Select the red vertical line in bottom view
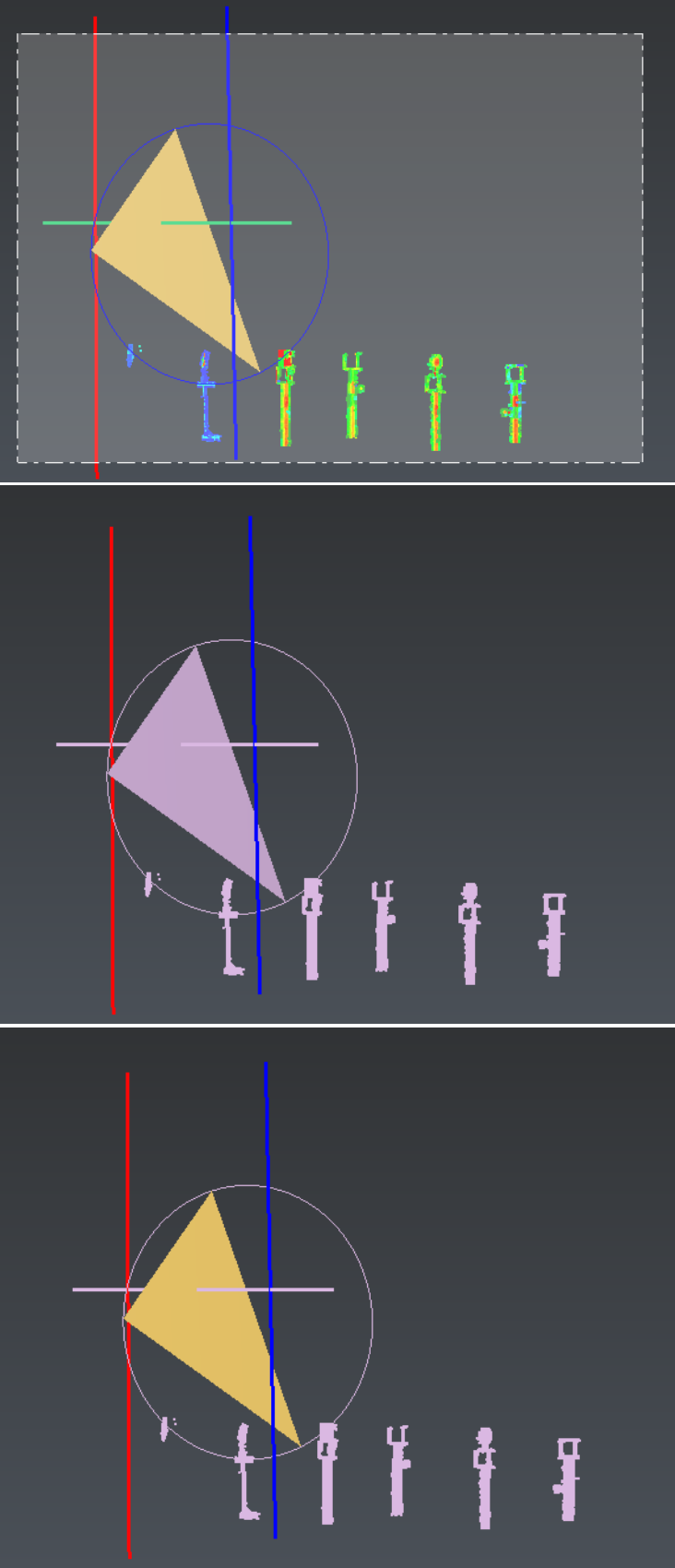 pos(127,1199)
